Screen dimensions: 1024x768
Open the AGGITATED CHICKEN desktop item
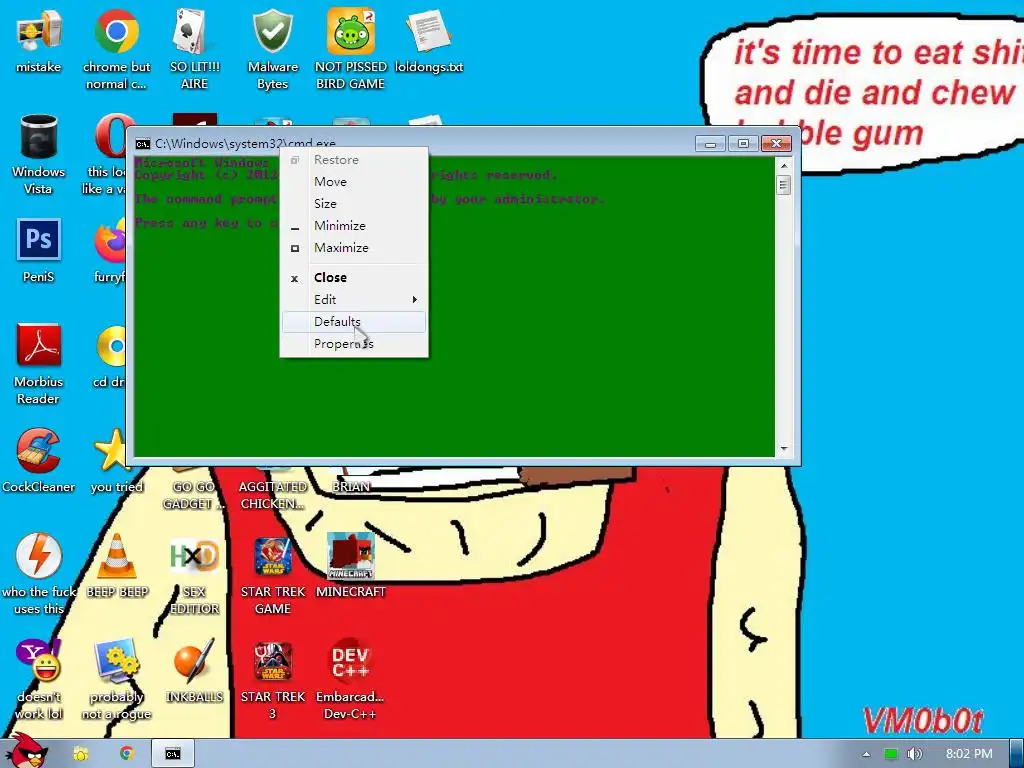272,490
